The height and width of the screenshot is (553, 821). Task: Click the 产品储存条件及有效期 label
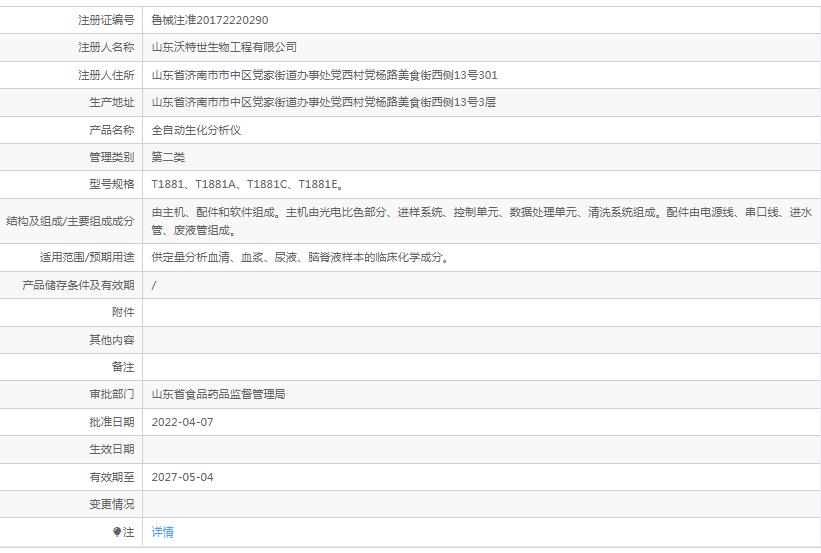(78, 285)
